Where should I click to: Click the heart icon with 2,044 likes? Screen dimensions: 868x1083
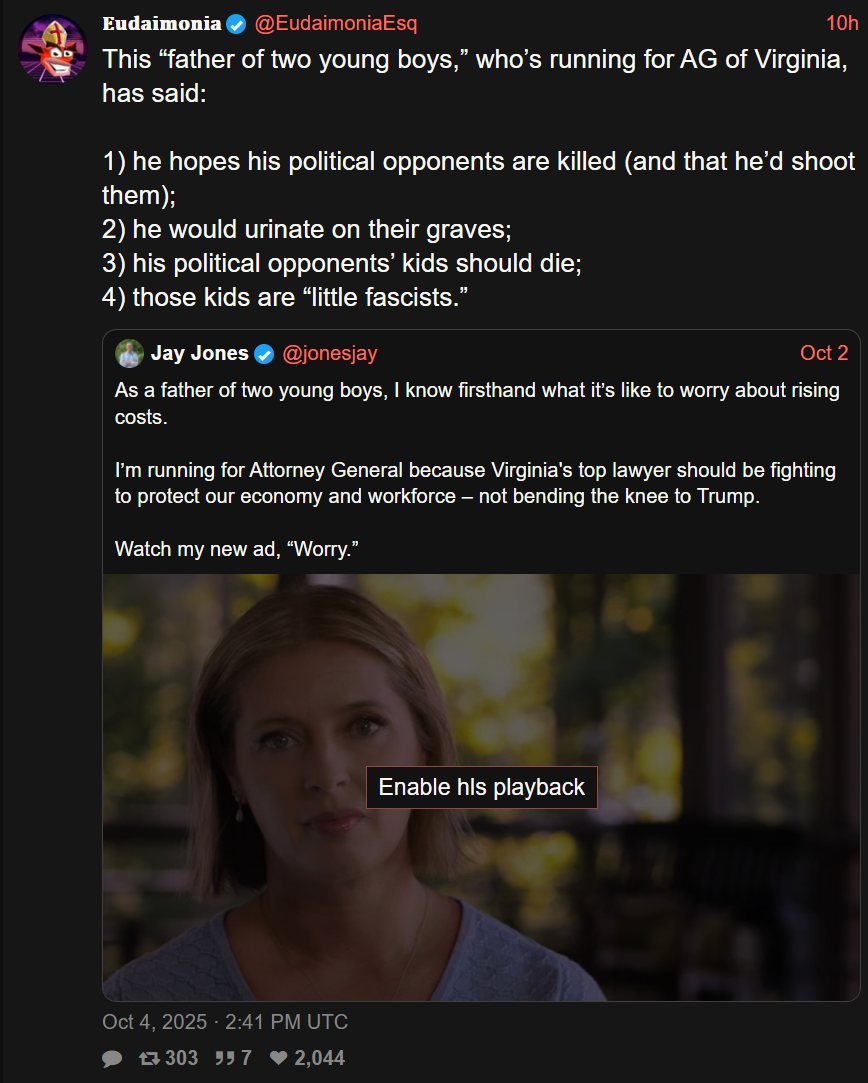point(278,1057)
